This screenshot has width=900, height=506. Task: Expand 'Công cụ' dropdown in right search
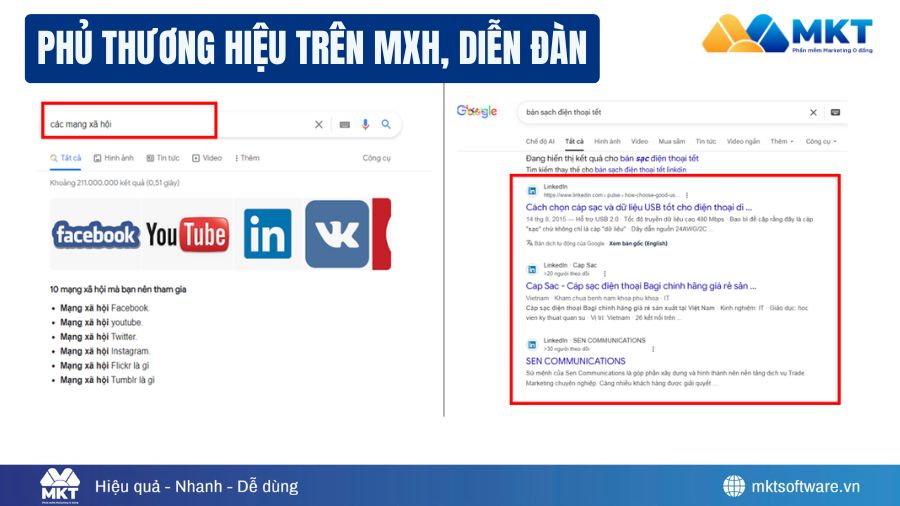click(821, 141)
